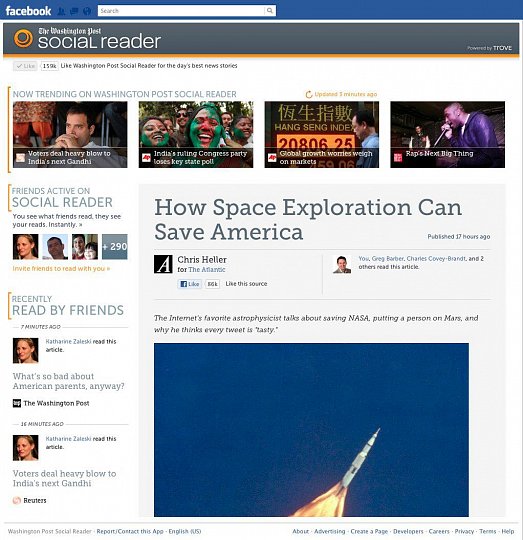Click the Facebook logo
Viewport: 523px width, 540px height.
(x=28, y=11)
